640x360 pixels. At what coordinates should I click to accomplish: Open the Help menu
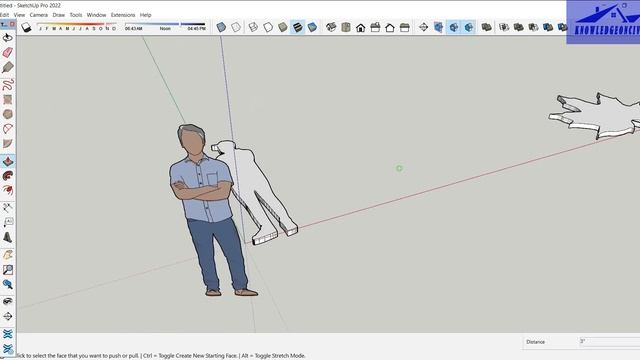146,15
